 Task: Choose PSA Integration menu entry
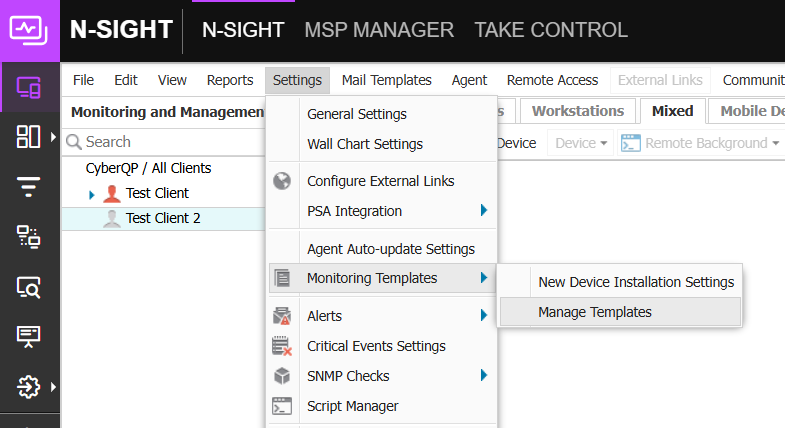click(383, 211)
